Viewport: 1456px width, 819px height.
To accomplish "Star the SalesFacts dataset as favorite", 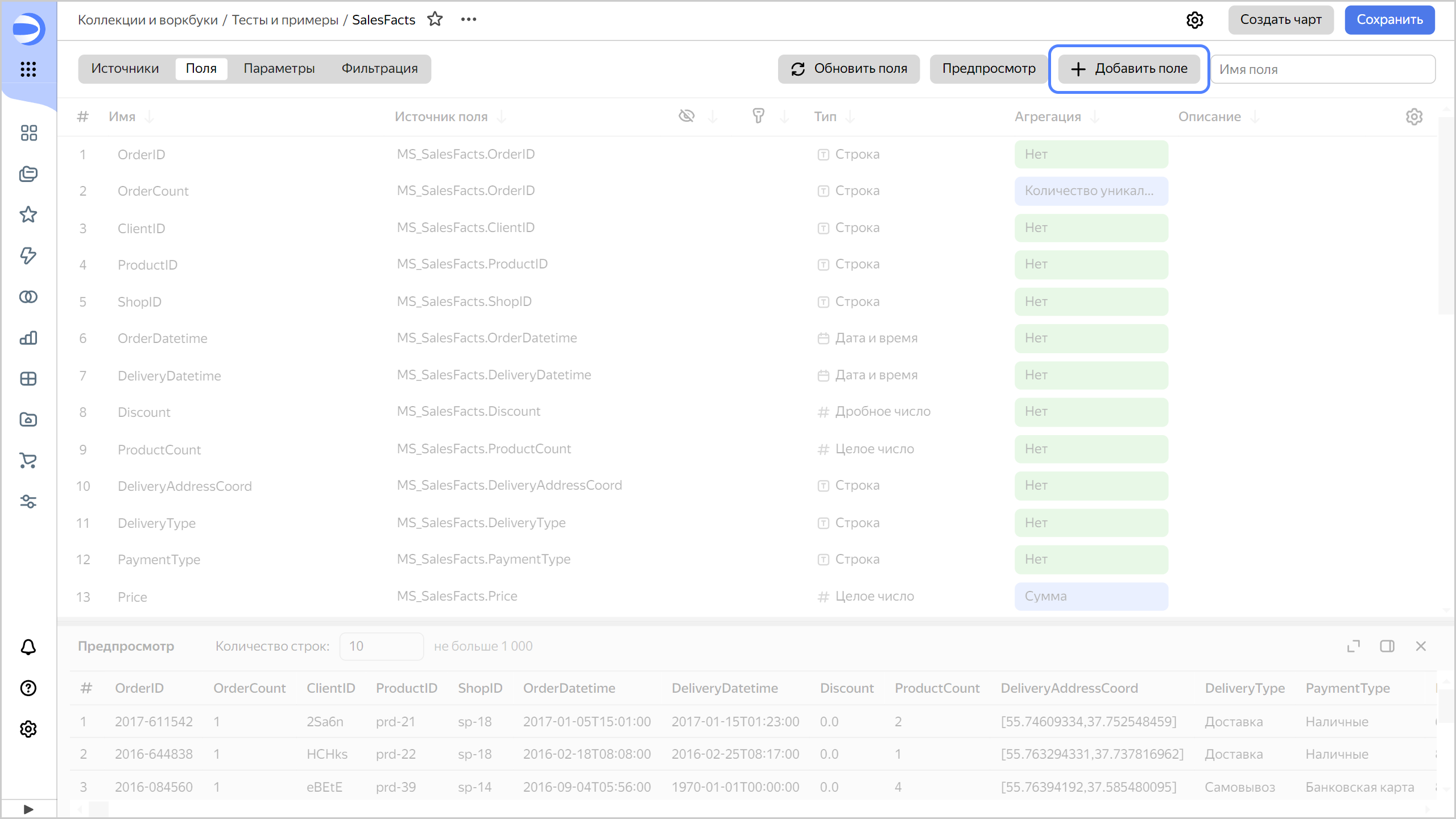I will coord(436,19).
